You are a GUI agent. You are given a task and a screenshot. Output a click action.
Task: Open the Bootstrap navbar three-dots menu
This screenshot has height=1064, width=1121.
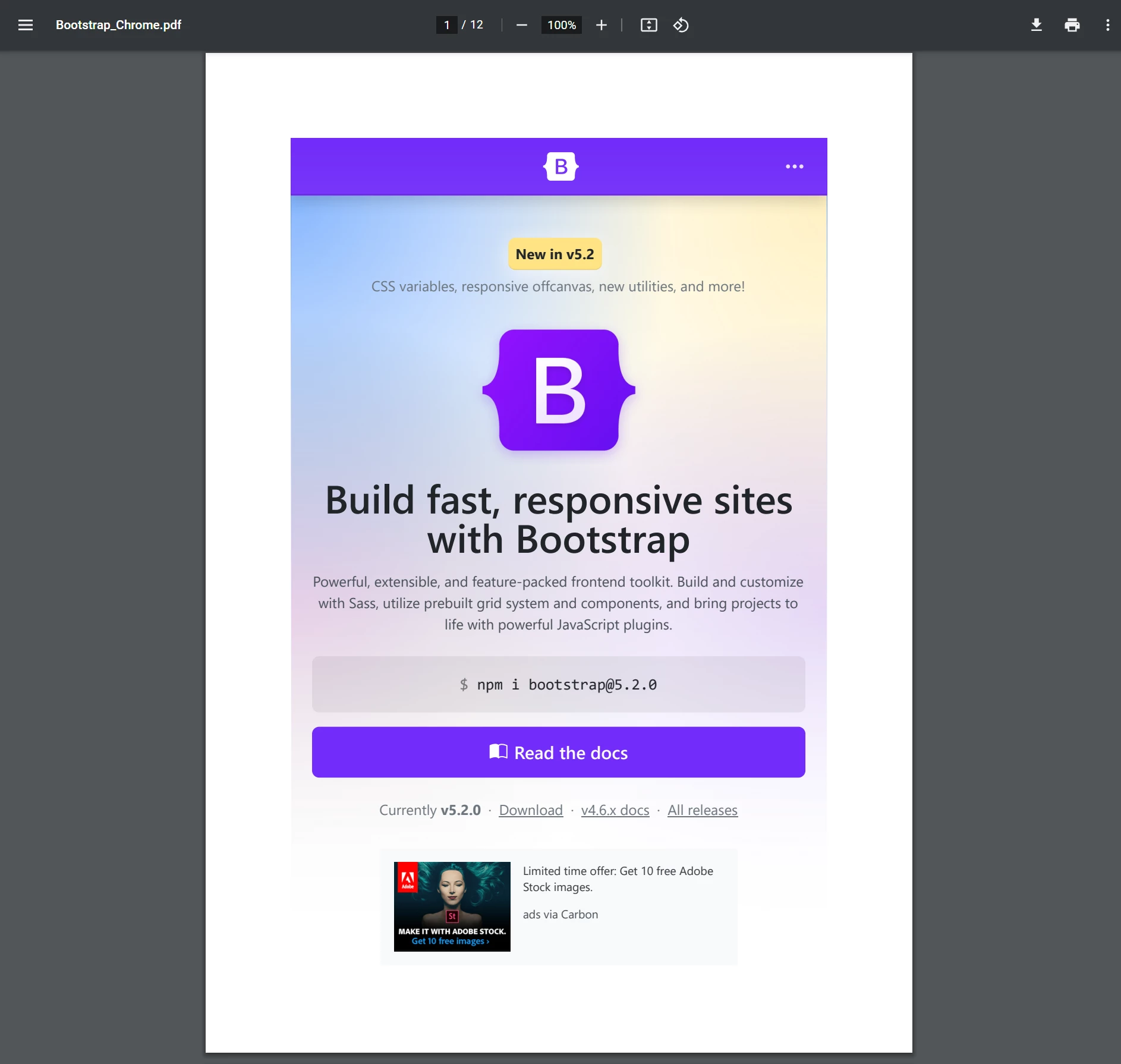794,166
